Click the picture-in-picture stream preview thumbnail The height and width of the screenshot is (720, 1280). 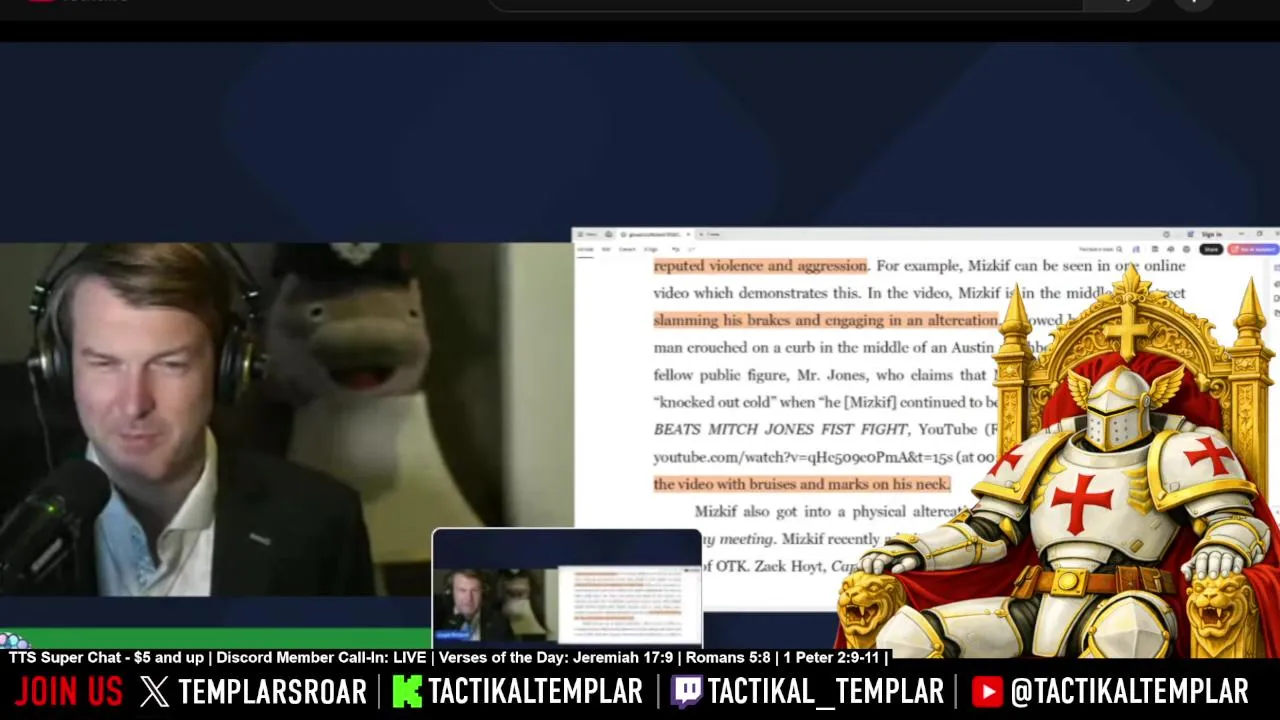pyautogui.click(x=567, y=588)
